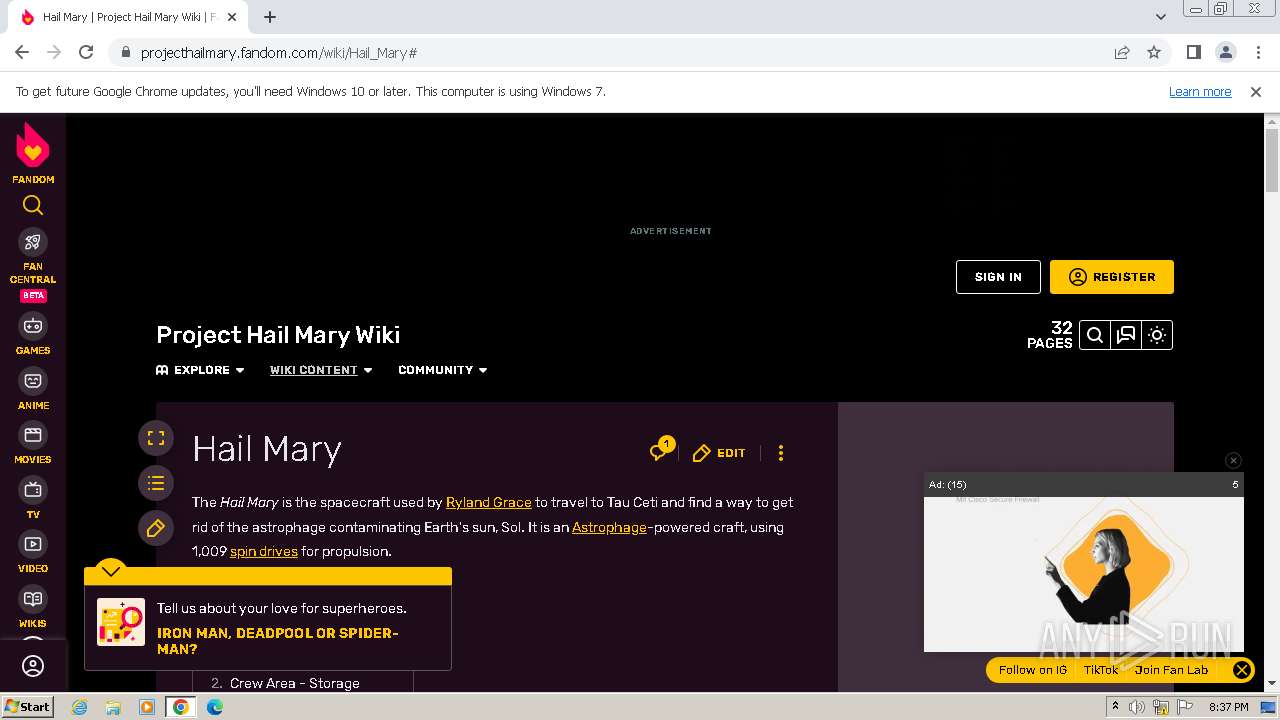Open the Ryland Grace link

point(488,502)
